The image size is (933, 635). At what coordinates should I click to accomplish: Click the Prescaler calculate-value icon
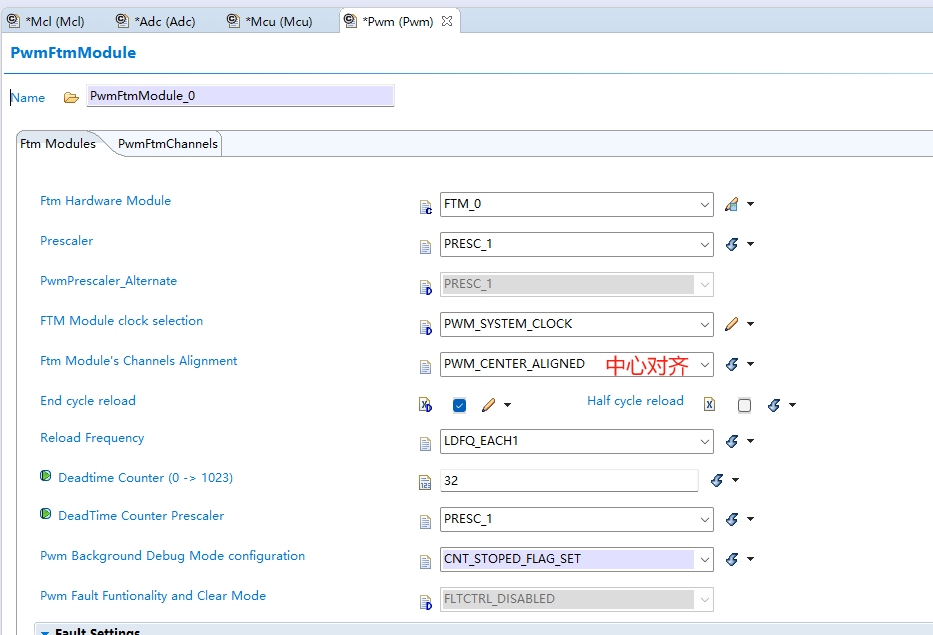point(732,244)
